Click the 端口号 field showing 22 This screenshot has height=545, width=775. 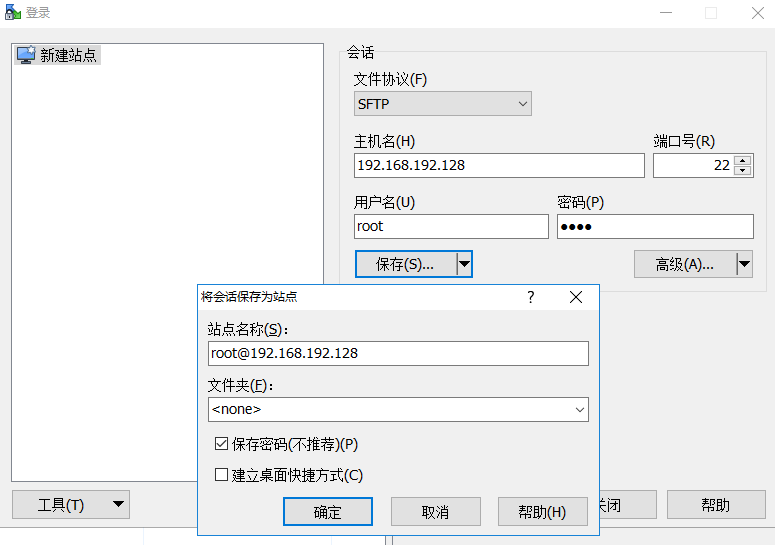[x=693, y=165]
